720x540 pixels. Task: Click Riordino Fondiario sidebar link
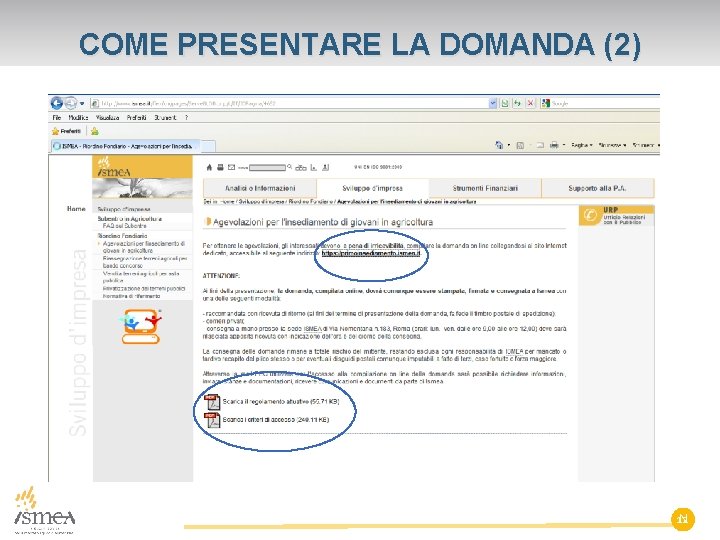122,236
